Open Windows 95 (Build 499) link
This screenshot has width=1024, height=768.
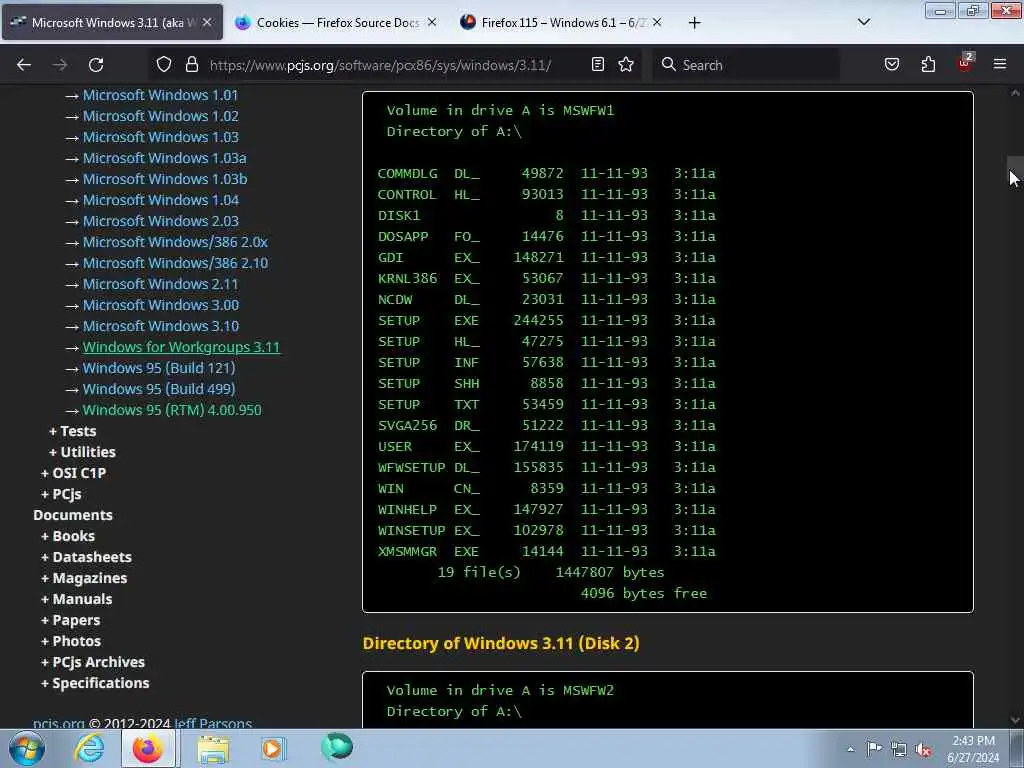tap(159, 389)
